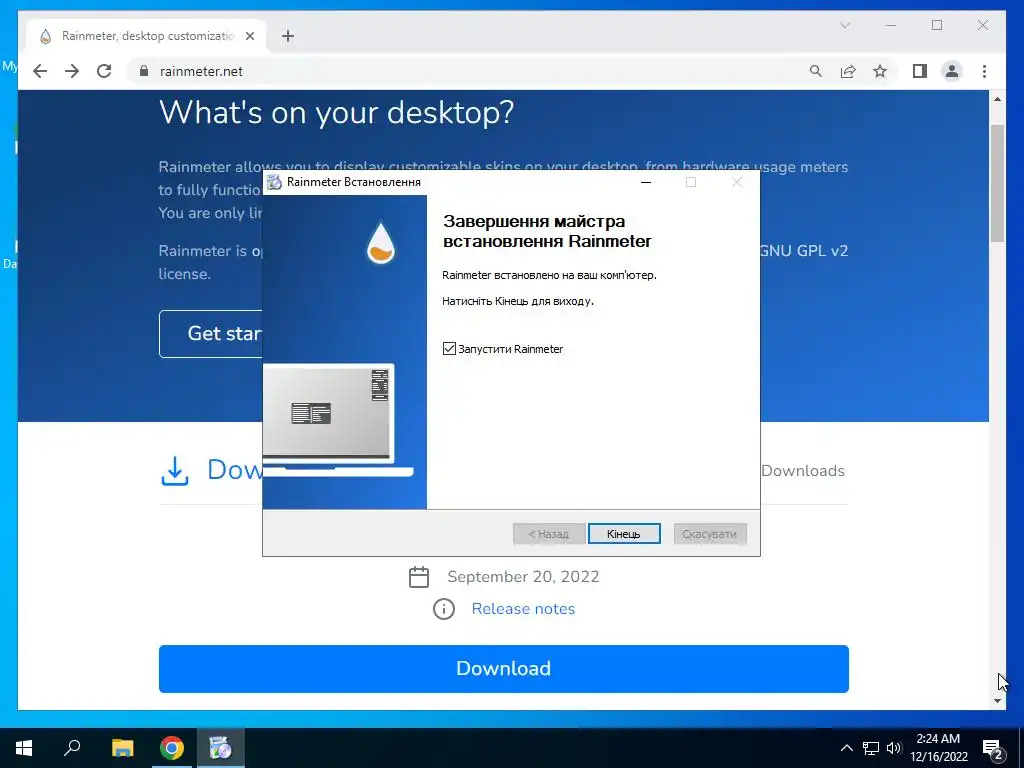Image resolution: width=1024 pixels, height=768 pixels.
Task: Click the installer title bar icon
Action: (x=274, y=182)
